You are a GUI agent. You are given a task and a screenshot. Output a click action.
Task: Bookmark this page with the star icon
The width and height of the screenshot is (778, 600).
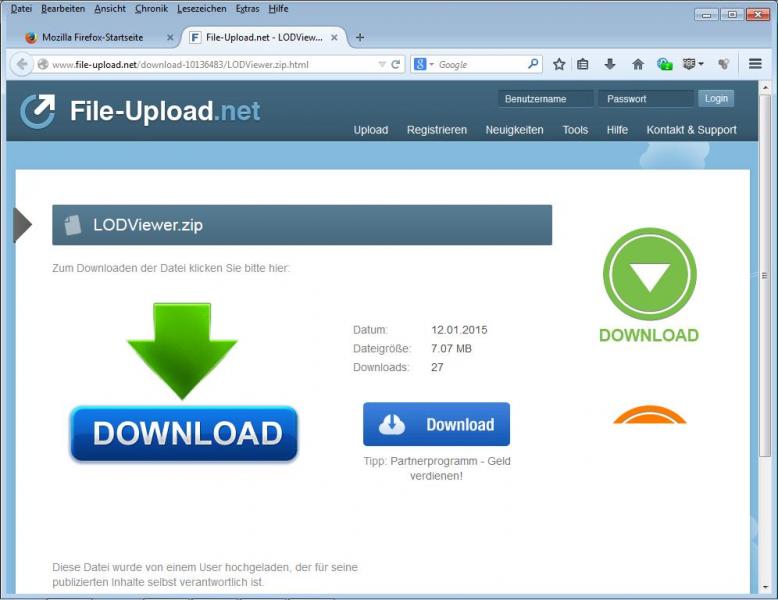[559, 64]
